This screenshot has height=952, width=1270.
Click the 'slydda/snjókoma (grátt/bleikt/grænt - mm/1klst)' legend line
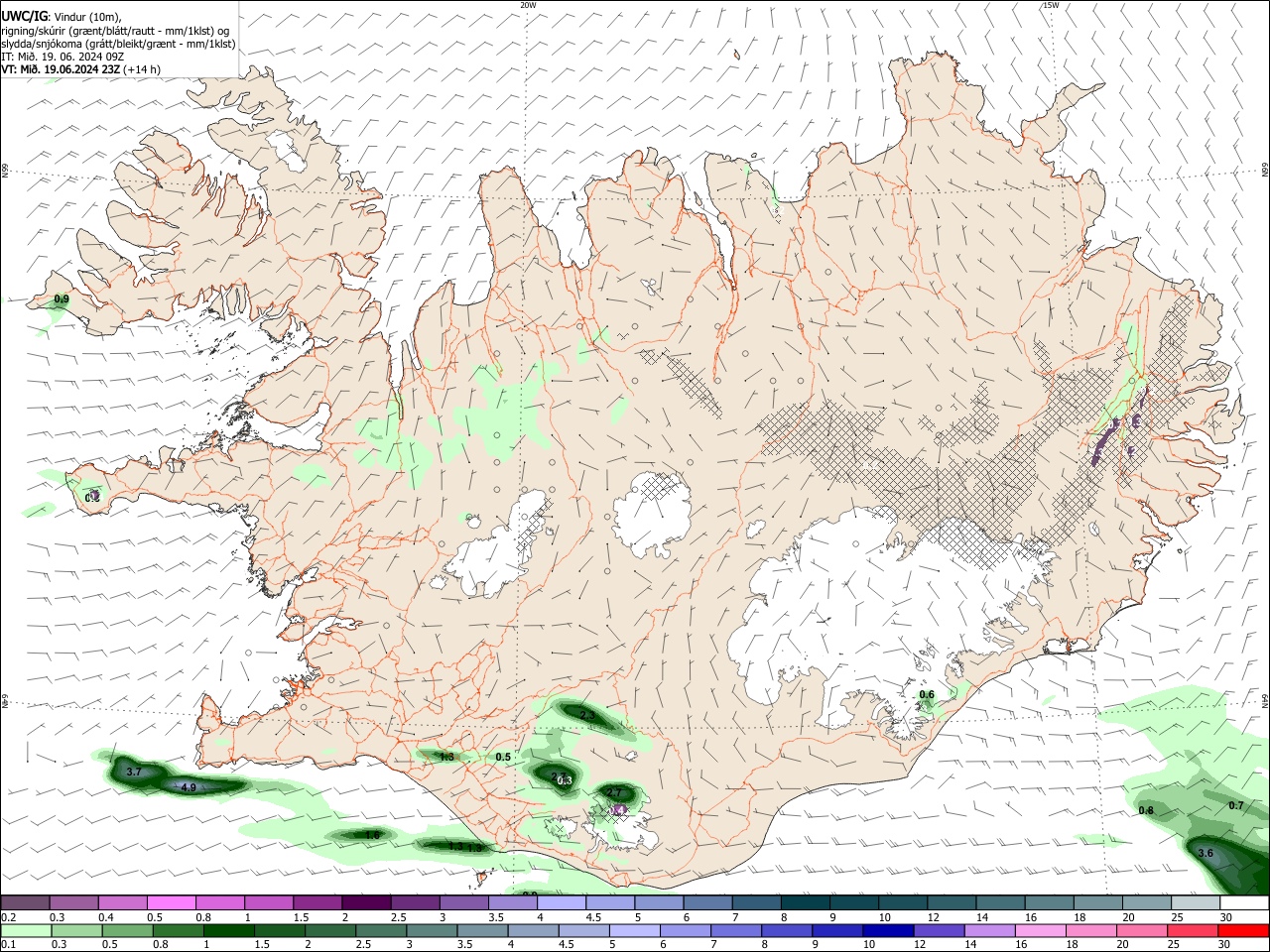118,44
